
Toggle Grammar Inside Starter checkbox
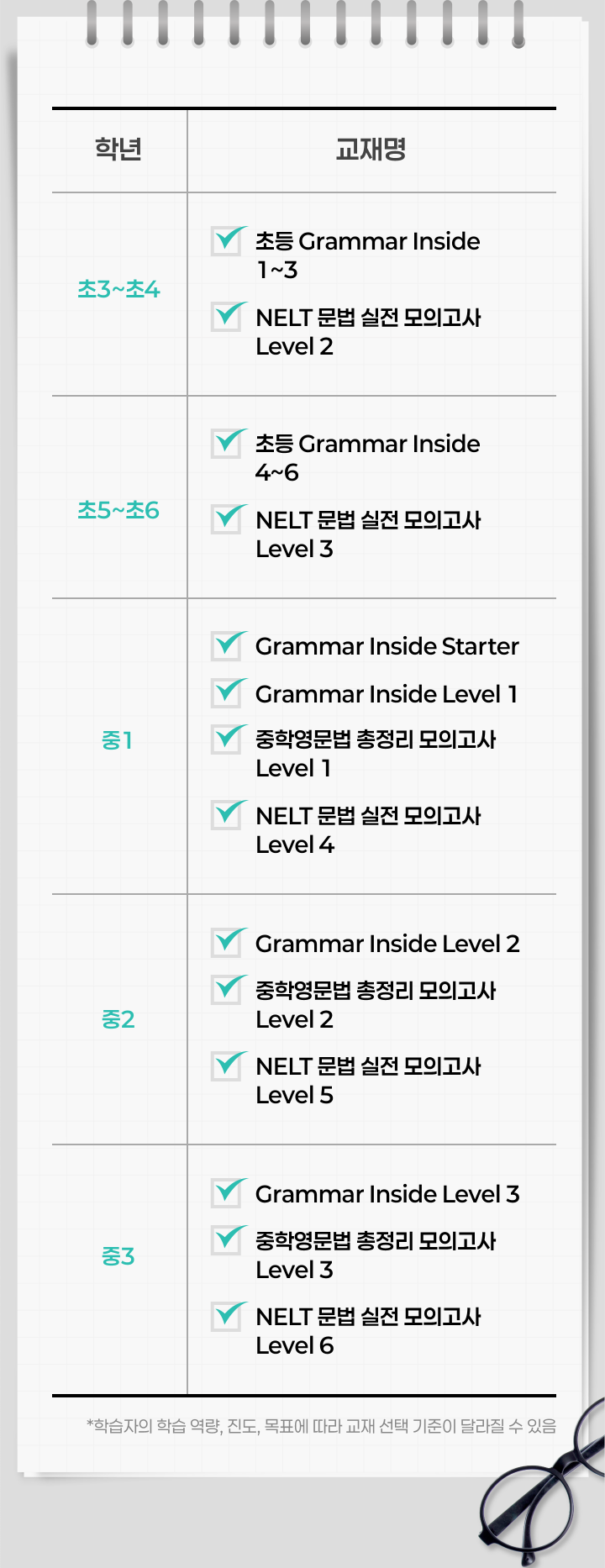(x=227, y=646)
